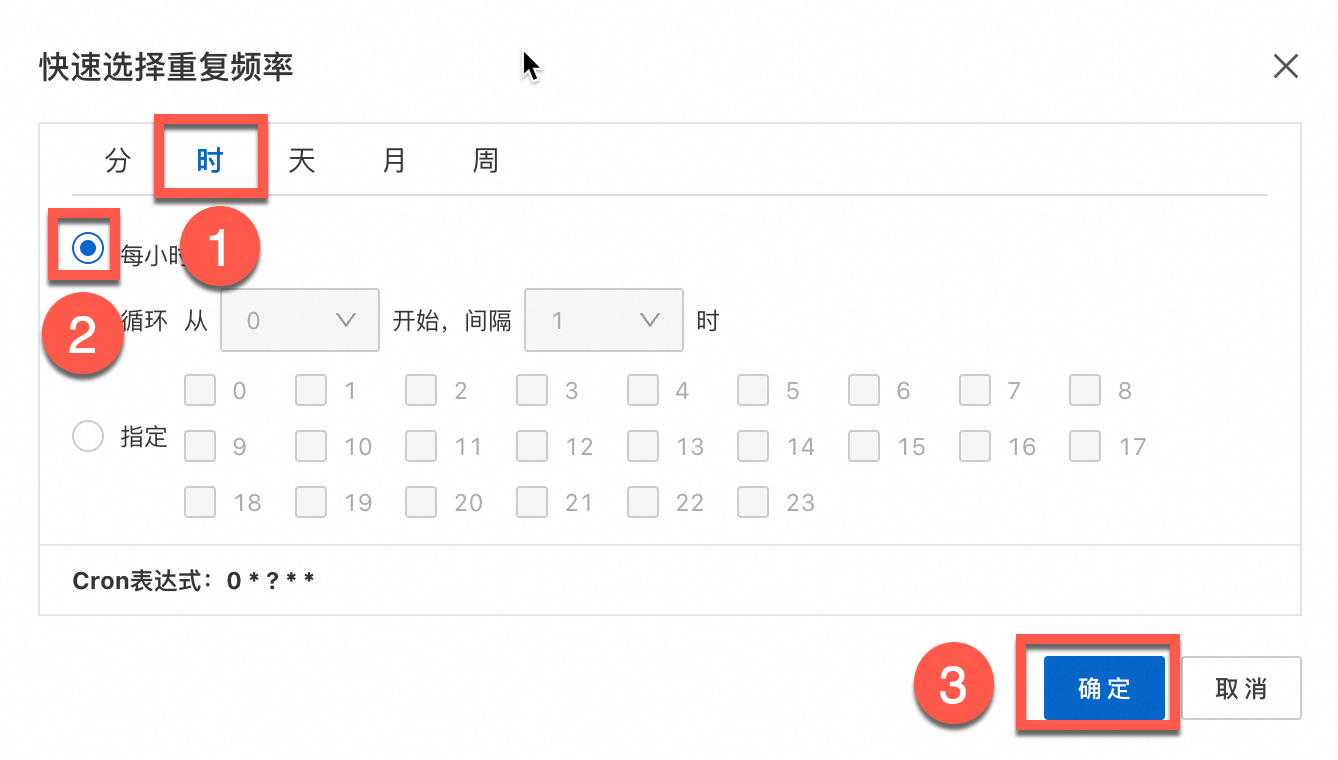The width and height of the screenshot is (1338, 760).
Task: Check the hour 17 checkbox
Action: coord(1085,446)
